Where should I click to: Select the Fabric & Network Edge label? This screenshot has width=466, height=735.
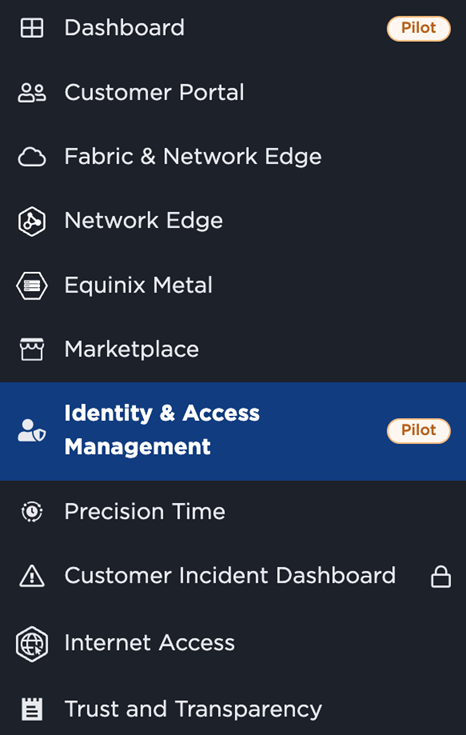point(193,157)
